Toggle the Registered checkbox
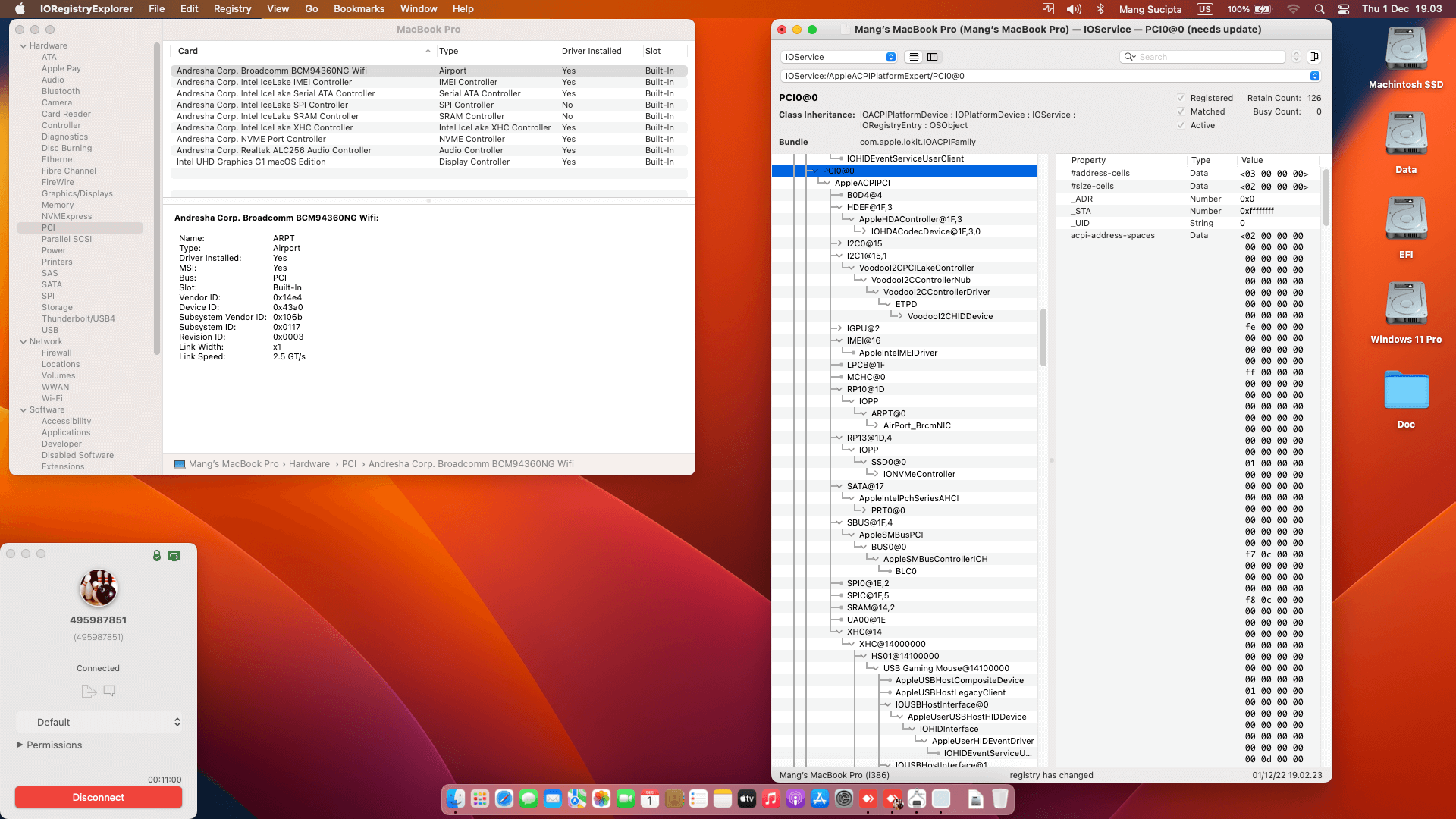The height and width of the screenshot is (819, 1456). click(1181, 98)
